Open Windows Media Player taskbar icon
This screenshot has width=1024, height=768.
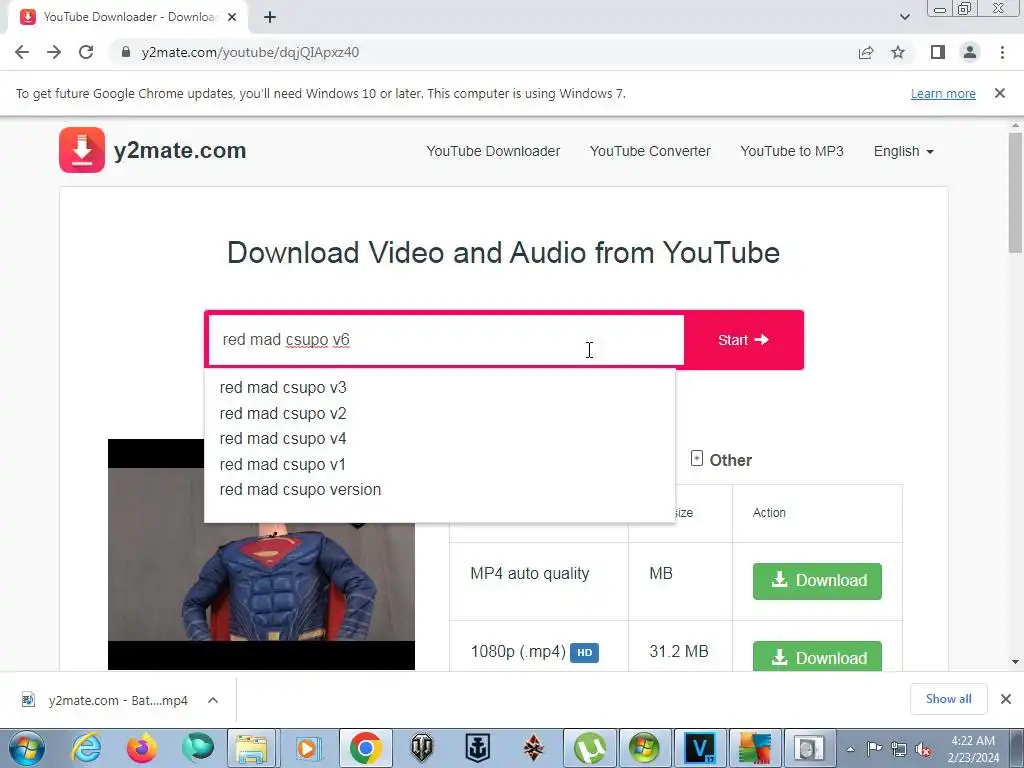[307, 748]
